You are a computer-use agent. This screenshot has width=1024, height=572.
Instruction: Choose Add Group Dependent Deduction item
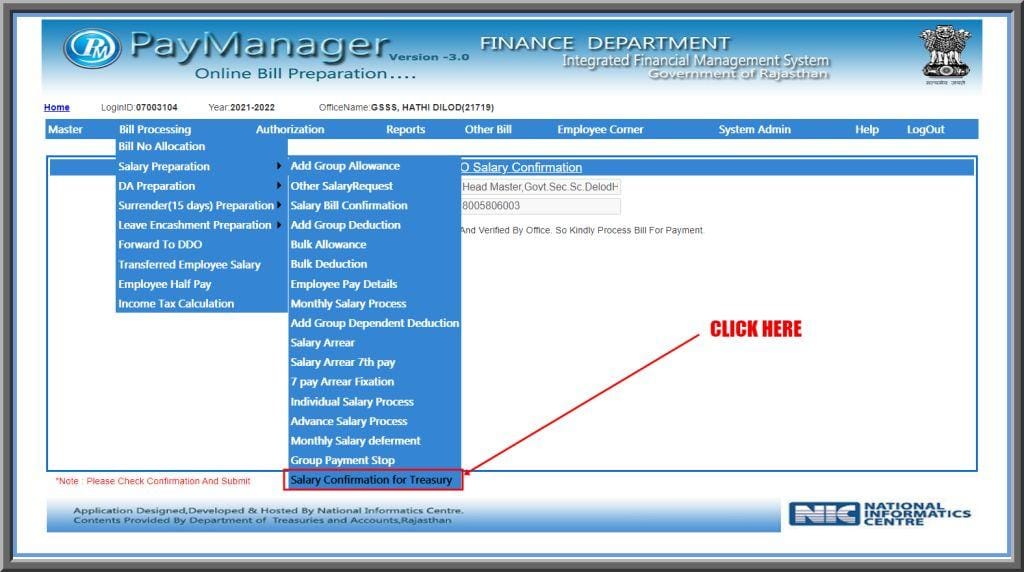point(375,323)
